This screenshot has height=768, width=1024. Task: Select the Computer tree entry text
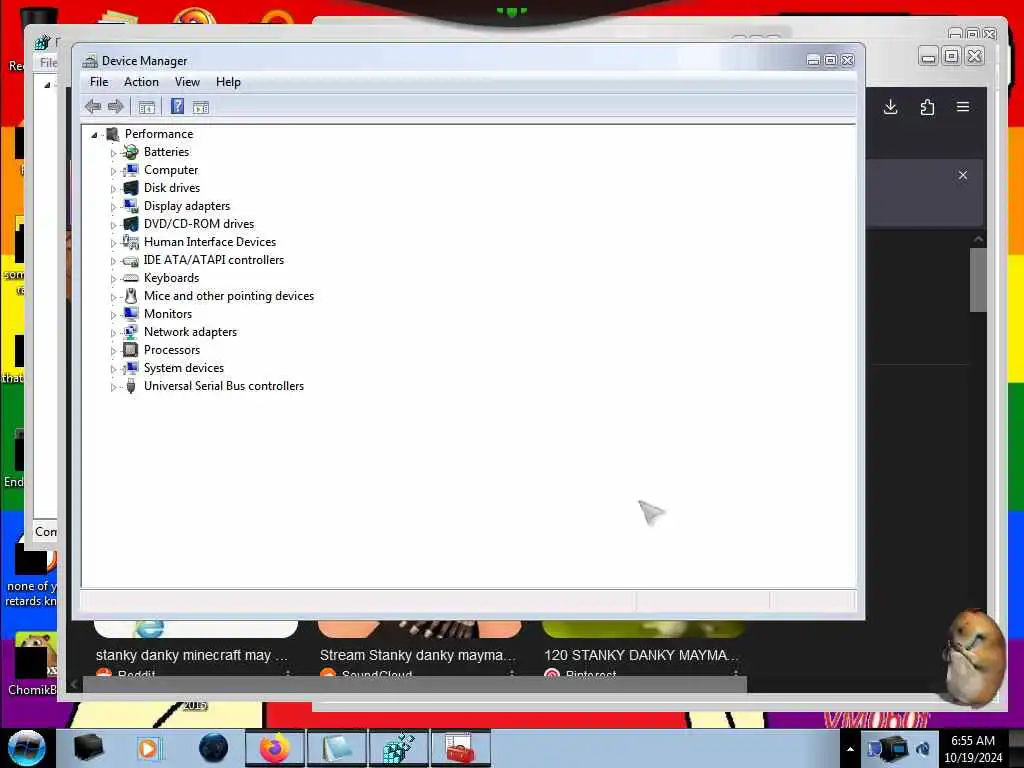(170, 170)
